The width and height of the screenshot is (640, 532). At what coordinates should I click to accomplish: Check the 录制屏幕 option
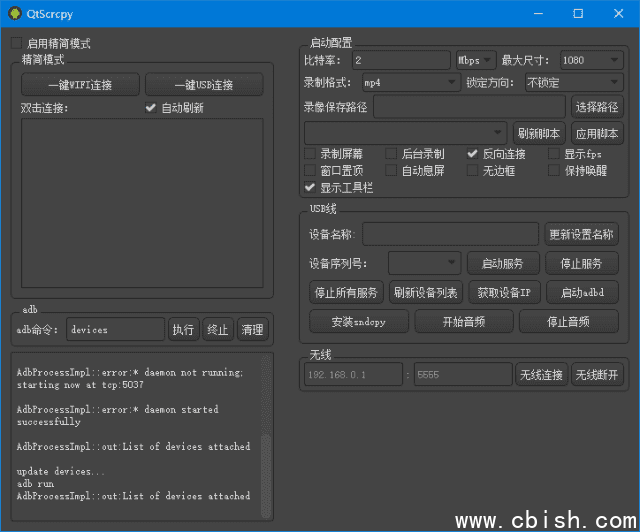310,154
